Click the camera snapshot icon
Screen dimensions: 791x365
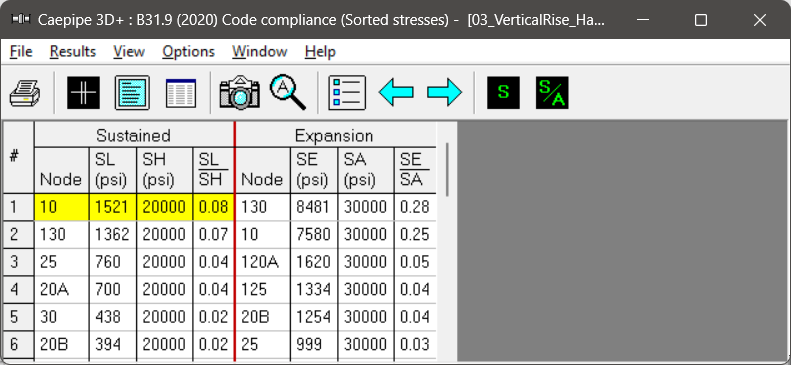(x=240, y=93)
